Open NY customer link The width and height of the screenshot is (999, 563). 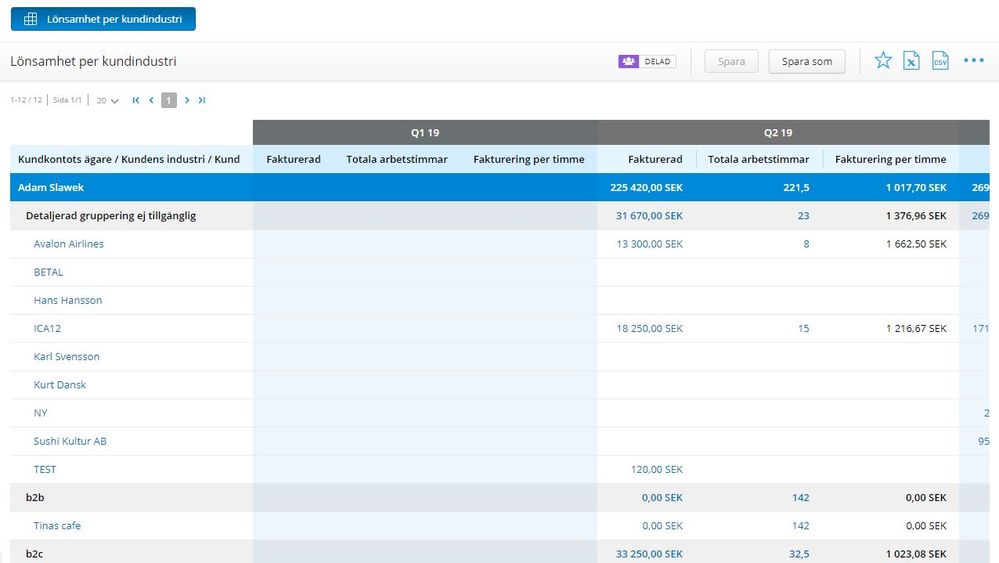pos(40,413)
